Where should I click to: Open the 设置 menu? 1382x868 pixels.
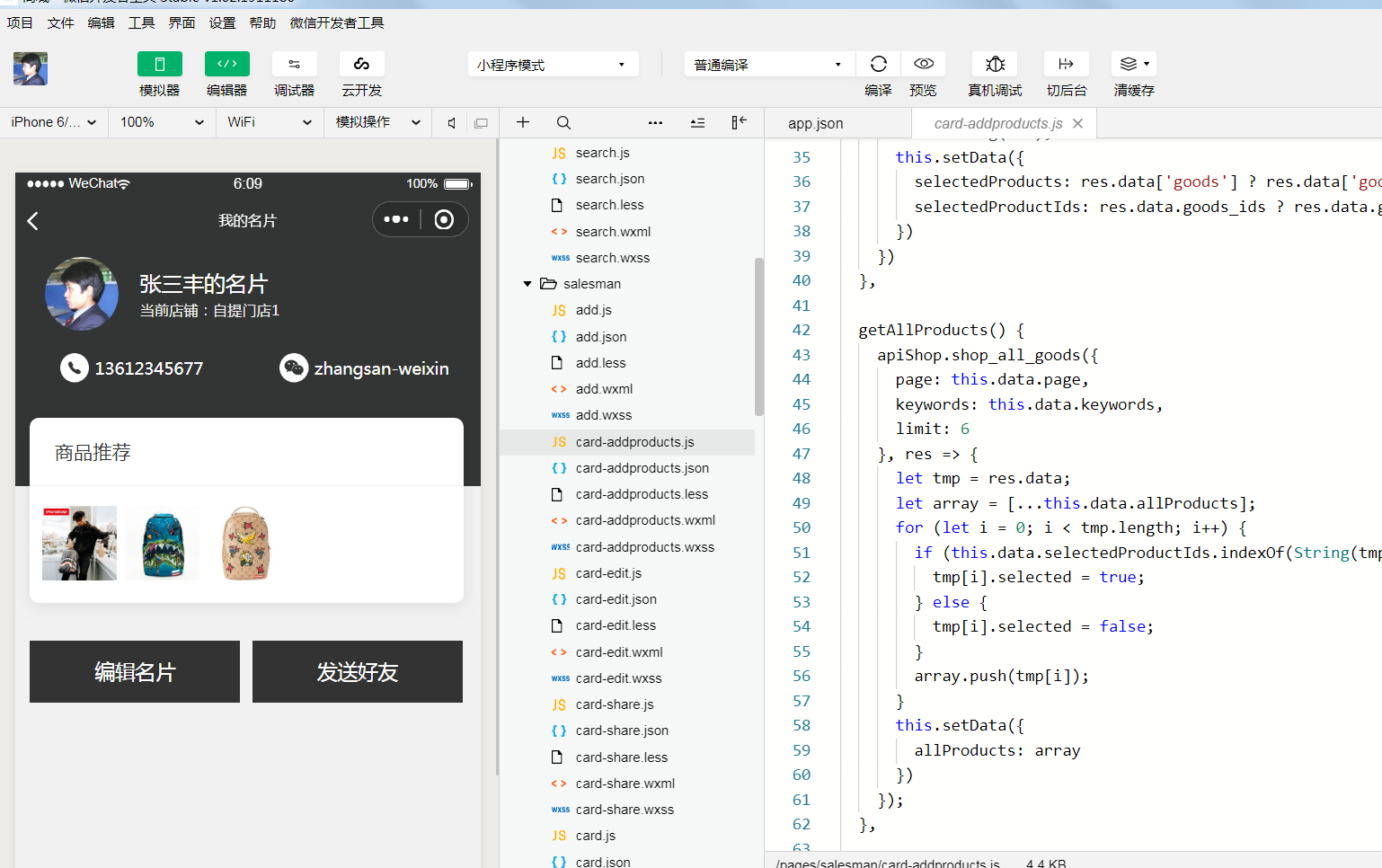(222, 22)
